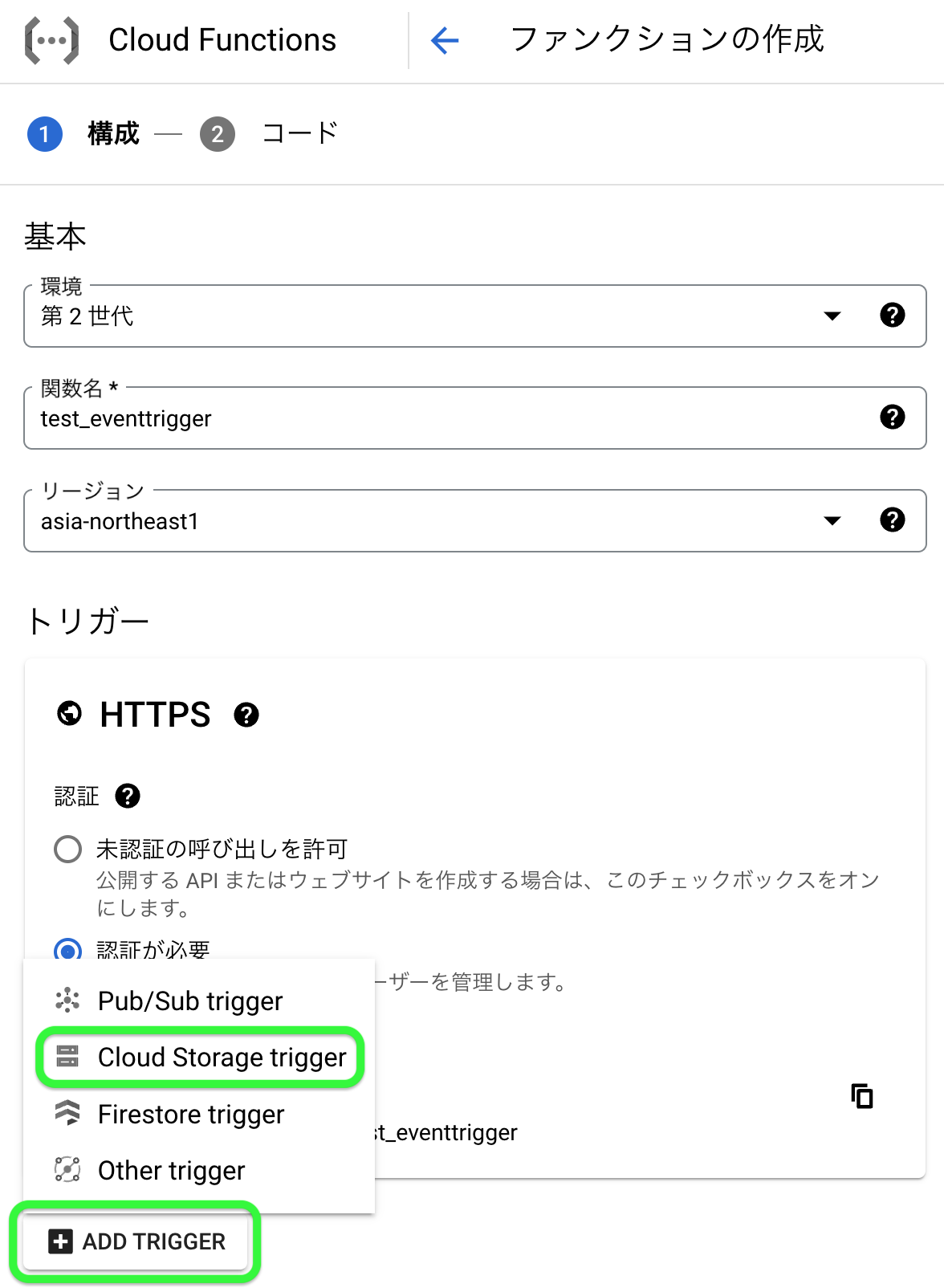
Task: Click inside the 関数名 text field
Action: click(321, 418)
